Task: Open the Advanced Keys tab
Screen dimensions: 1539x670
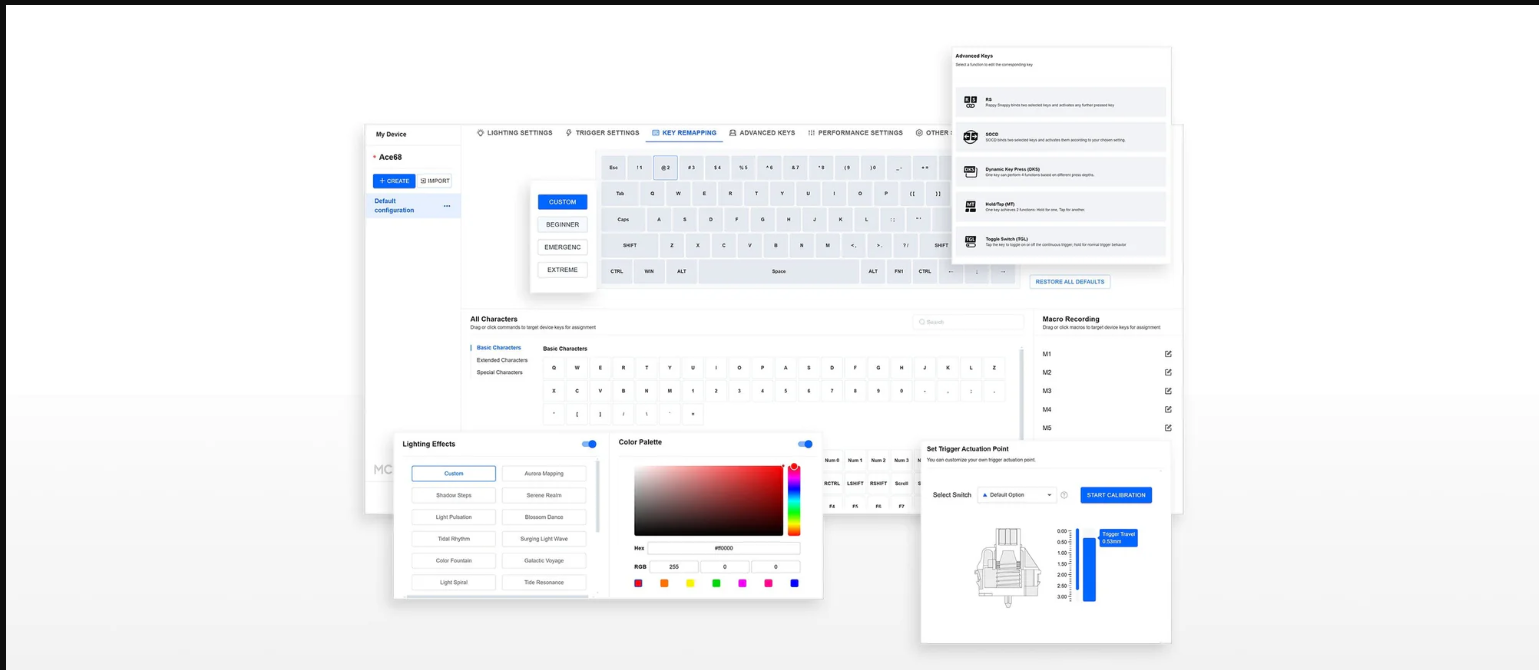Action: (762, 133)
